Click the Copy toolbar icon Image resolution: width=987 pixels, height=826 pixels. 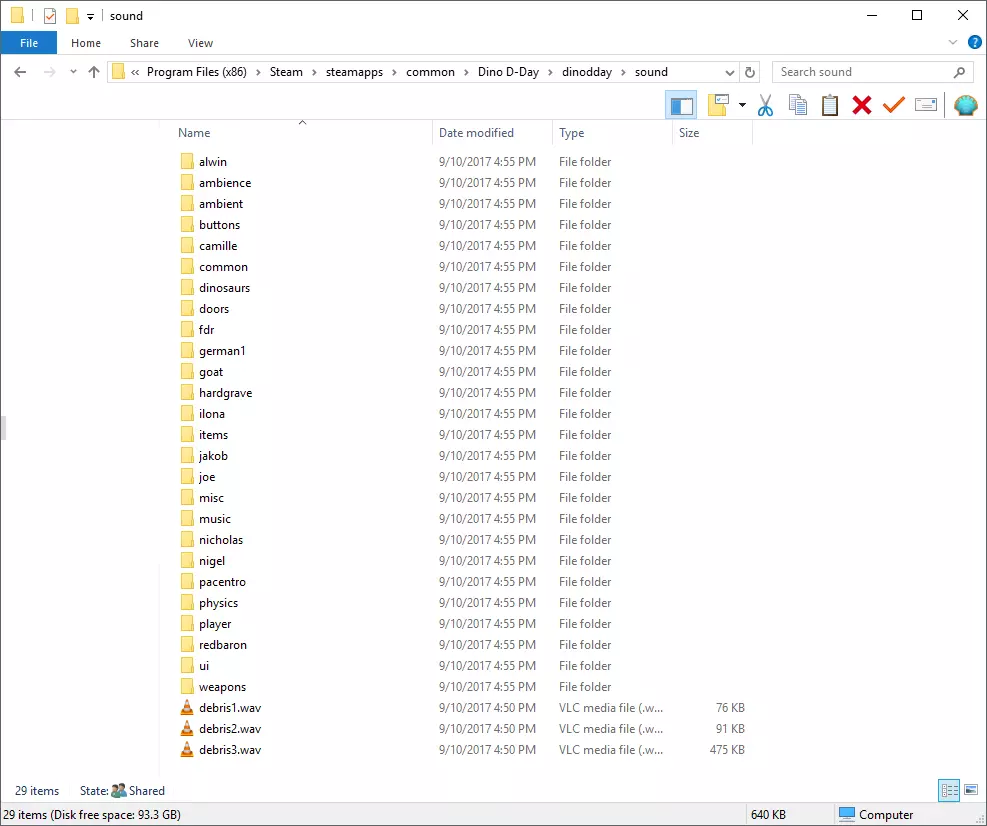(798, 105)
